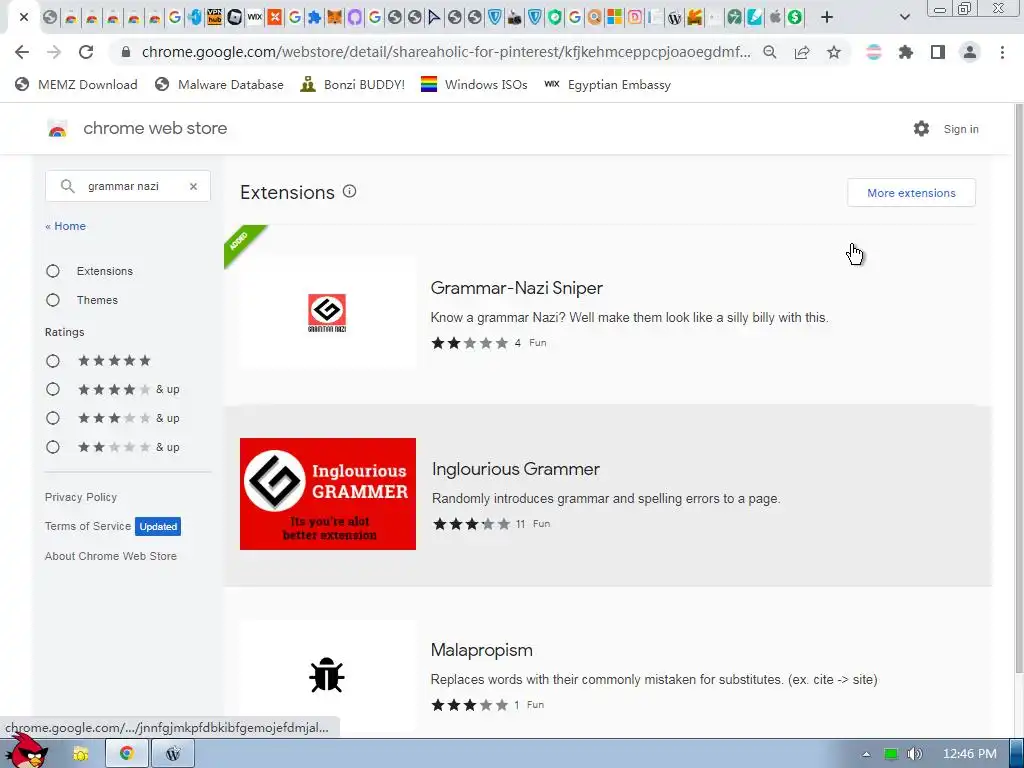Open the VPNhub tab

pos(214,17)
